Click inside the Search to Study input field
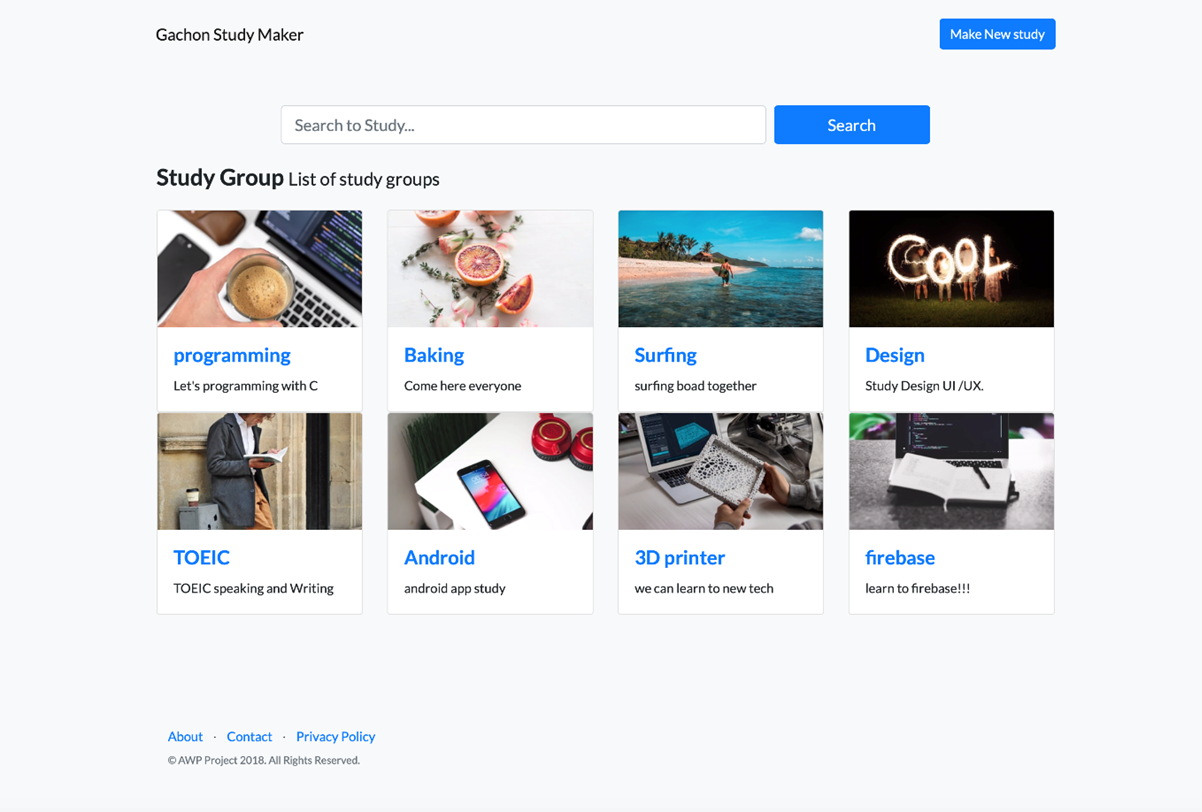1202x812 pixels. [523, 124]
